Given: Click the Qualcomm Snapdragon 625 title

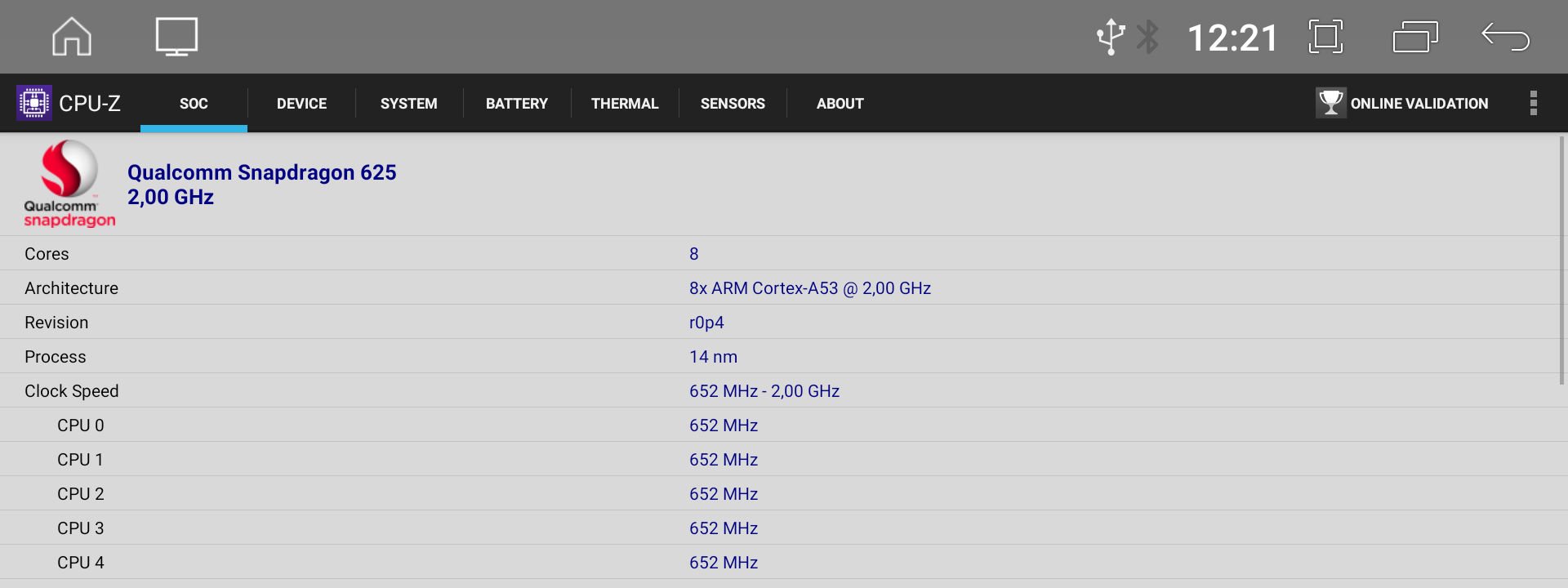Looking at the screenshot, I should [262, 172].
